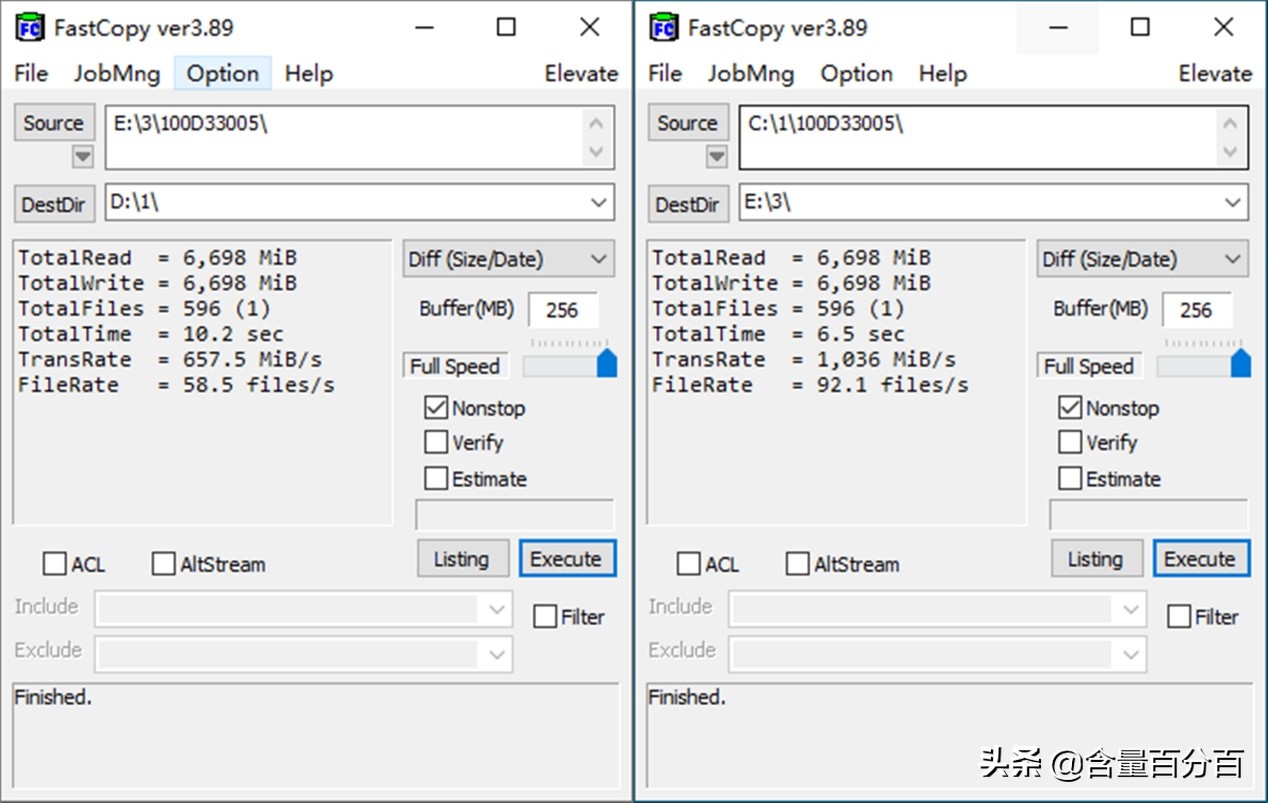Click Elevate in left window
Viewport: 1268px width, 803px height.
tap(581, 73)
